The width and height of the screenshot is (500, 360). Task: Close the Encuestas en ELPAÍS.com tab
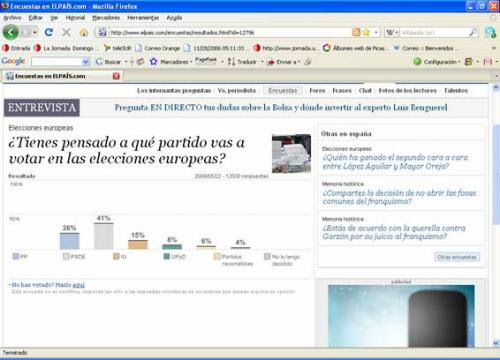116,76
